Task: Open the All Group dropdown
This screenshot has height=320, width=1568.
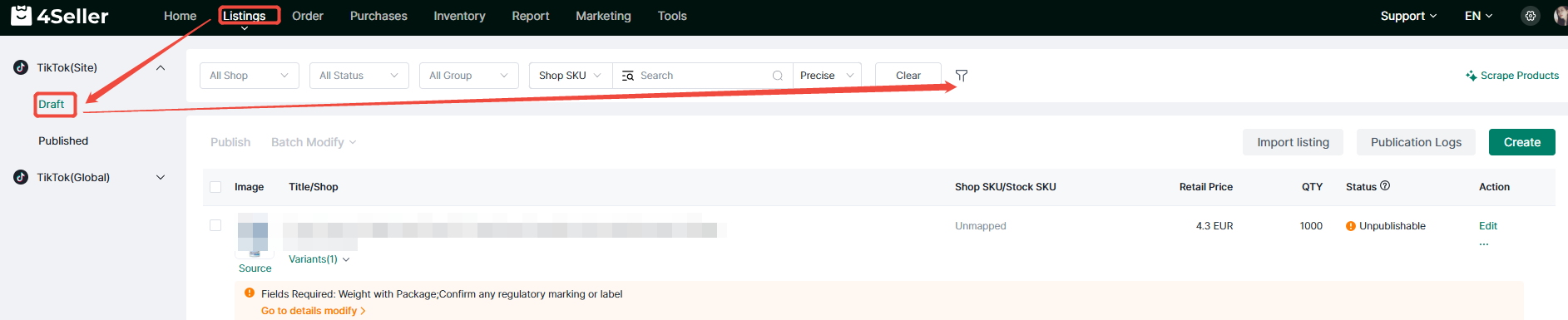Action: (x=469, y=76)
